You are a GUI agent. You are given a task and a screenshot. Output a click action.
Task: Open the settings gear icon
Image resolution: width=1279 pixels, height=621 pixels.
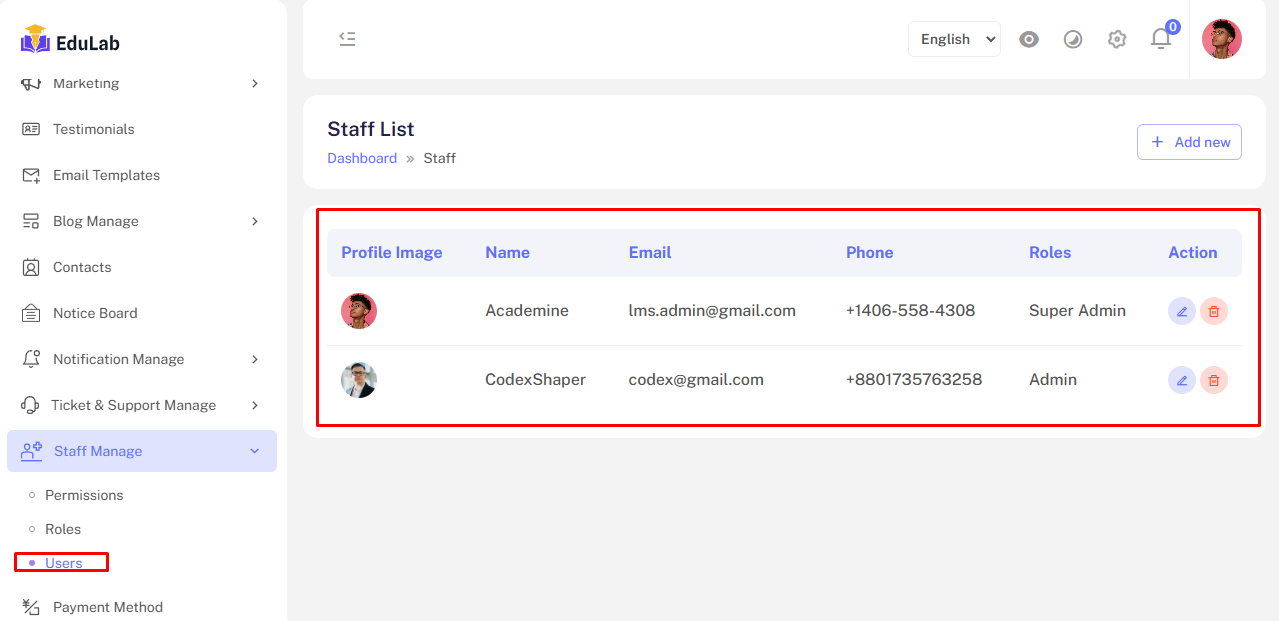pos(1116,39)
